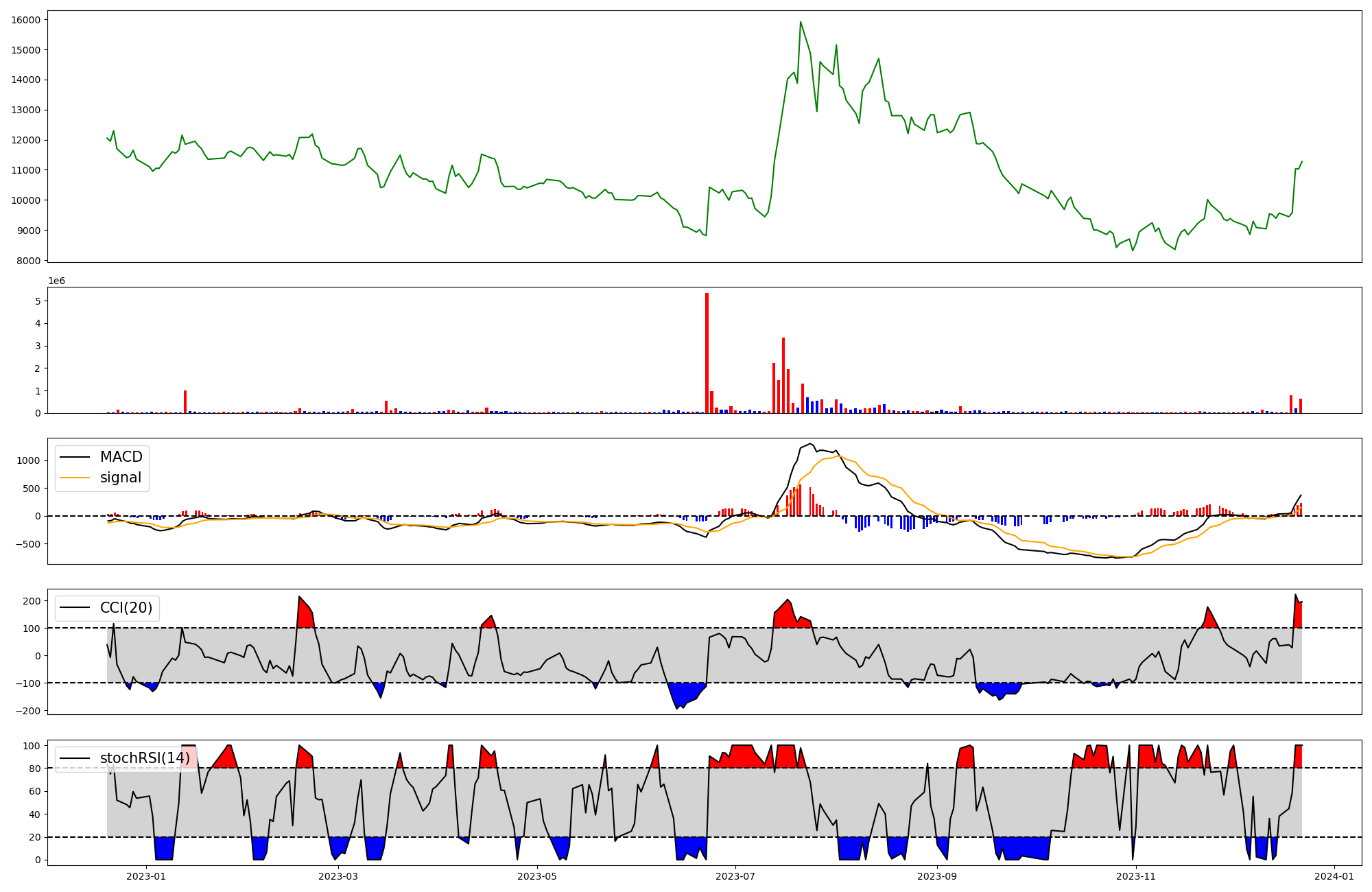
Task: Click the 5 label on volume axis
Action: [38, 301]
